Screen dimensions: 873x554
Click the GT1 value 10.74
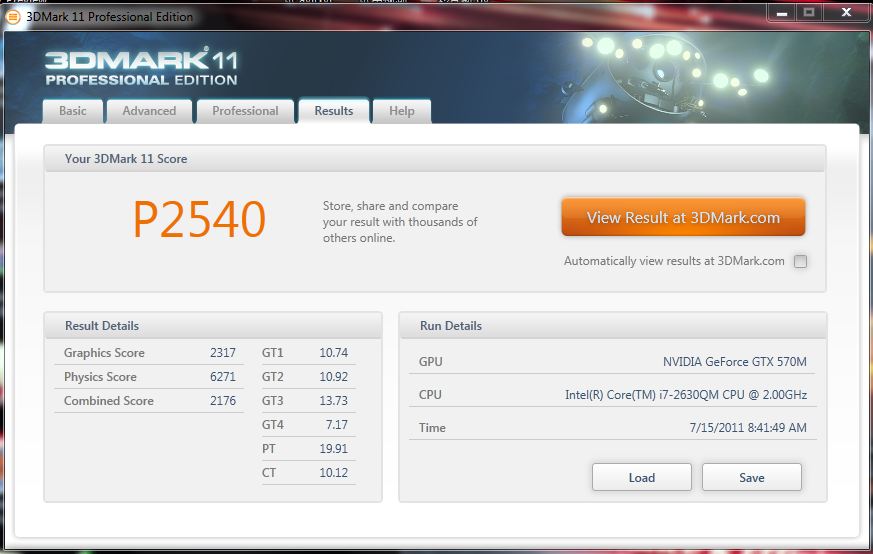[333, 352]
